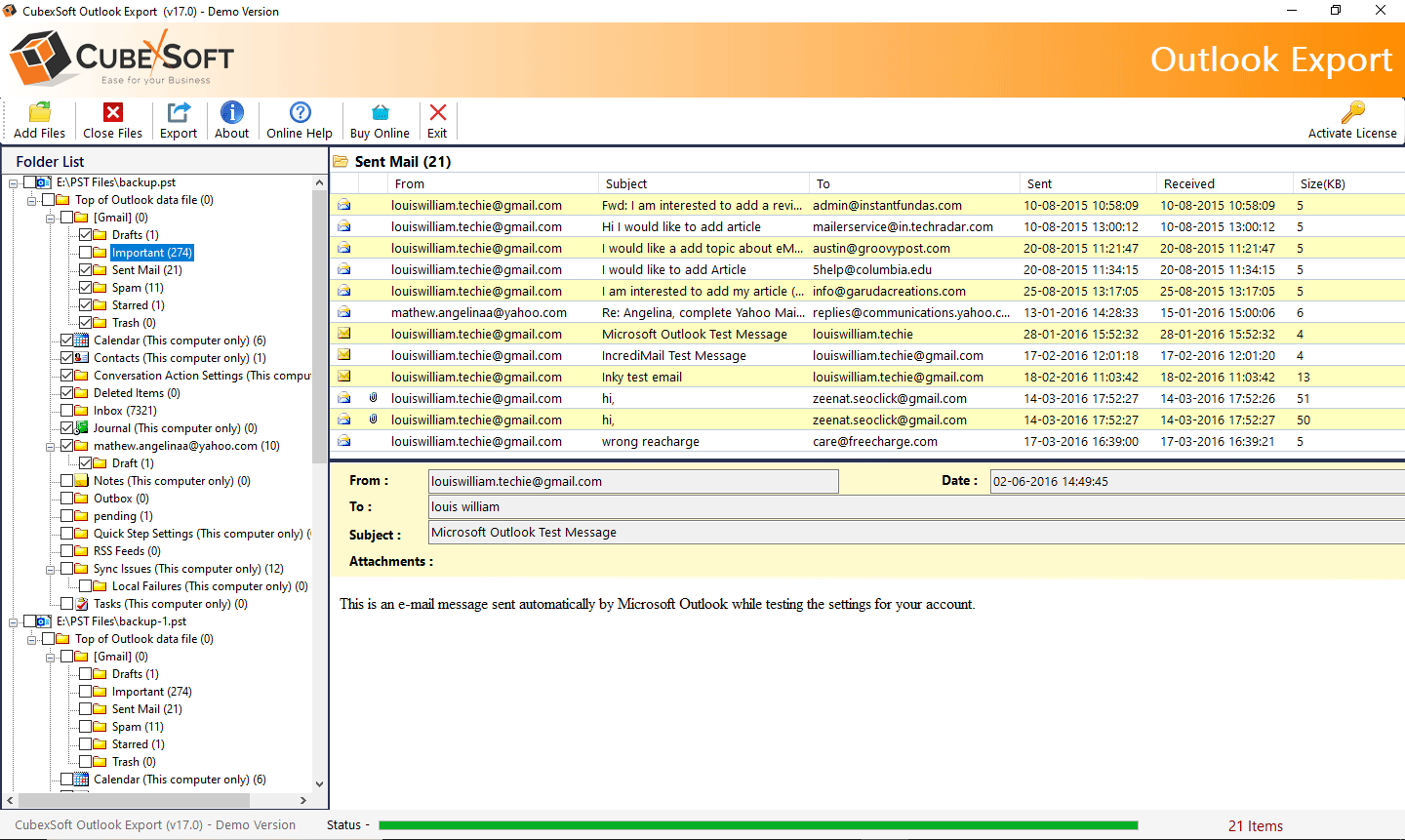Collapse the E:\PST Files\backup.pst tree node
Image resolution: width=1405 pixels, height=840 pixels.
pos(14,182)
